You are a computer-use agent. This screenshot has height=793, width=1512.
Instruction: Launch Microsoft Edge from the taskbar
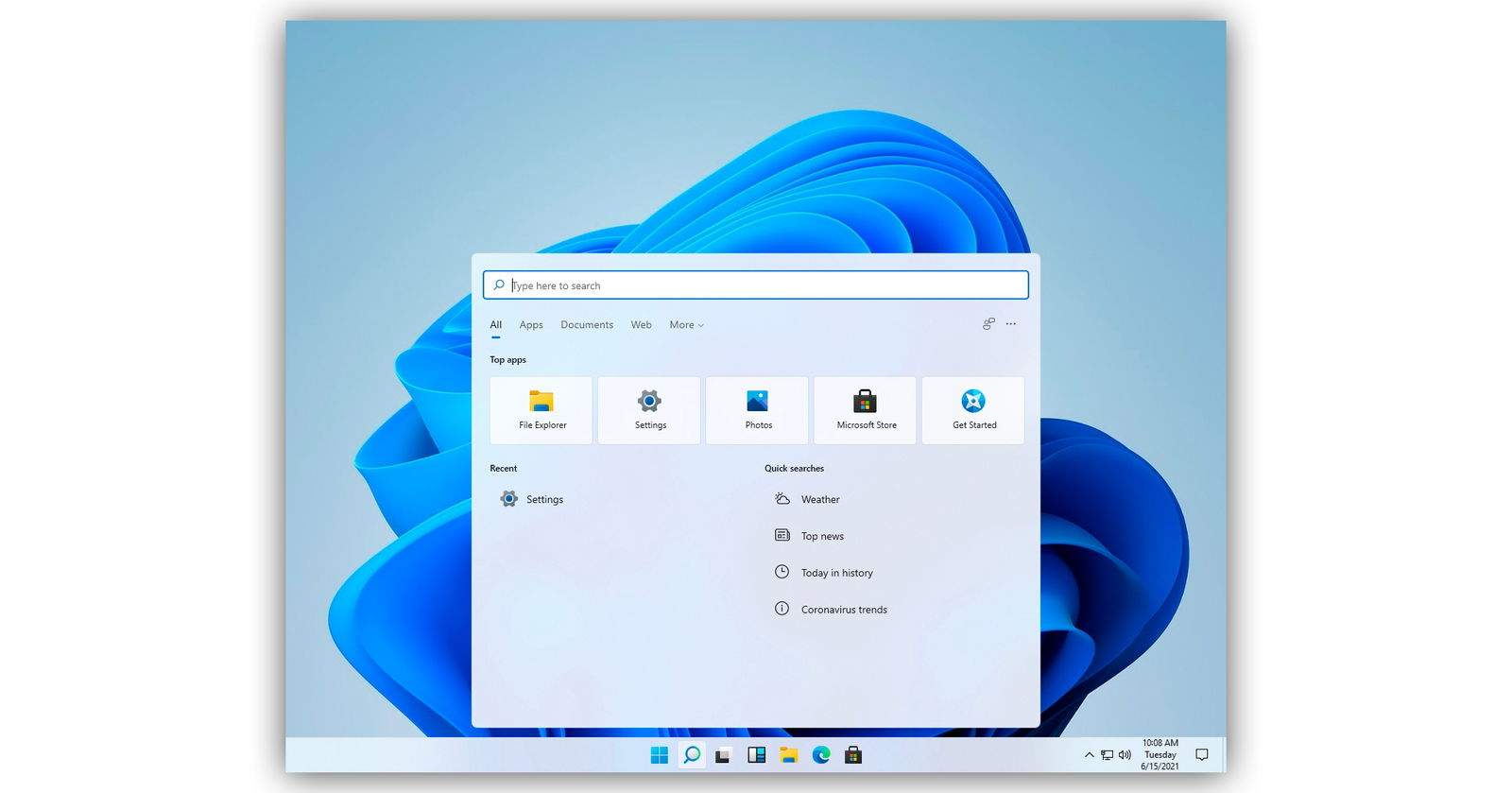(x=820, y=755)
